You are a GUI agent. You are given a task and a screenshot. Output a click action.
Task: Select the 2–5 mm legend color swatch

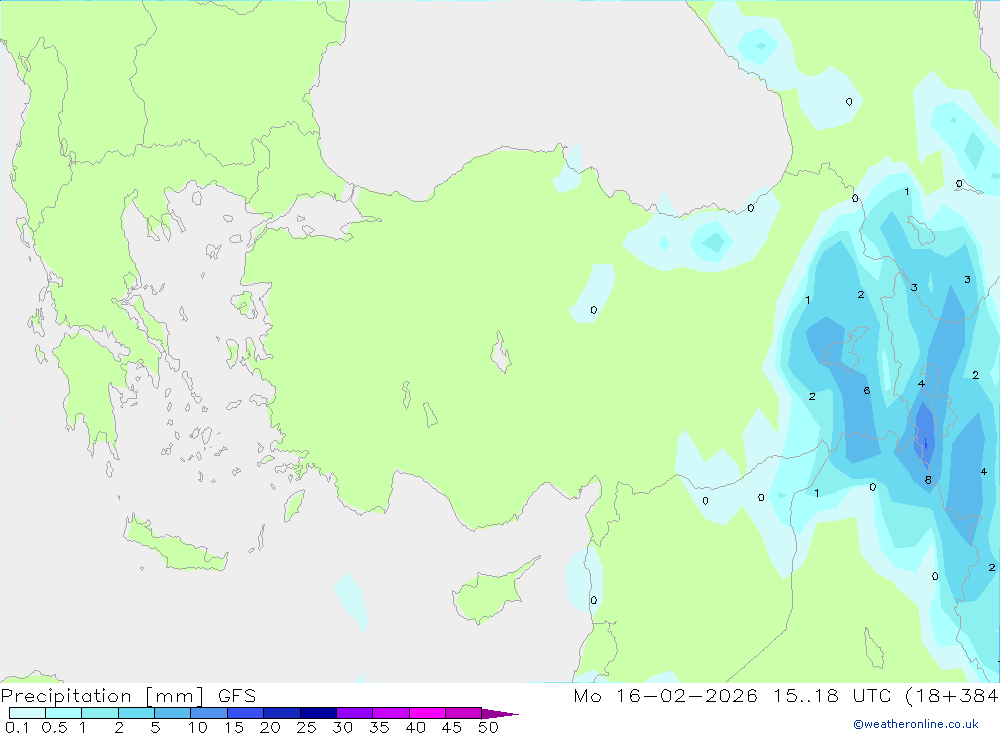coord(136,713)
